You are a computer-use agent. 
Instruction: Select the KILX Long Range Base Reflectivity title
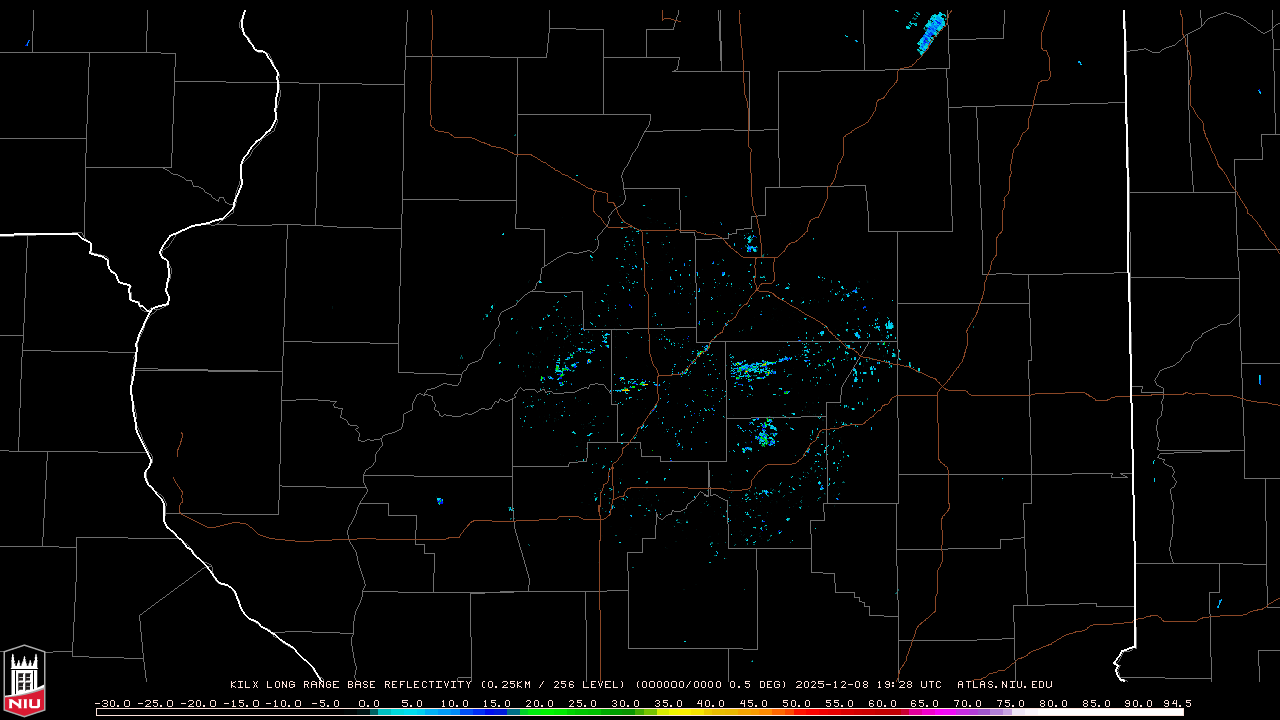click(350, 685)
